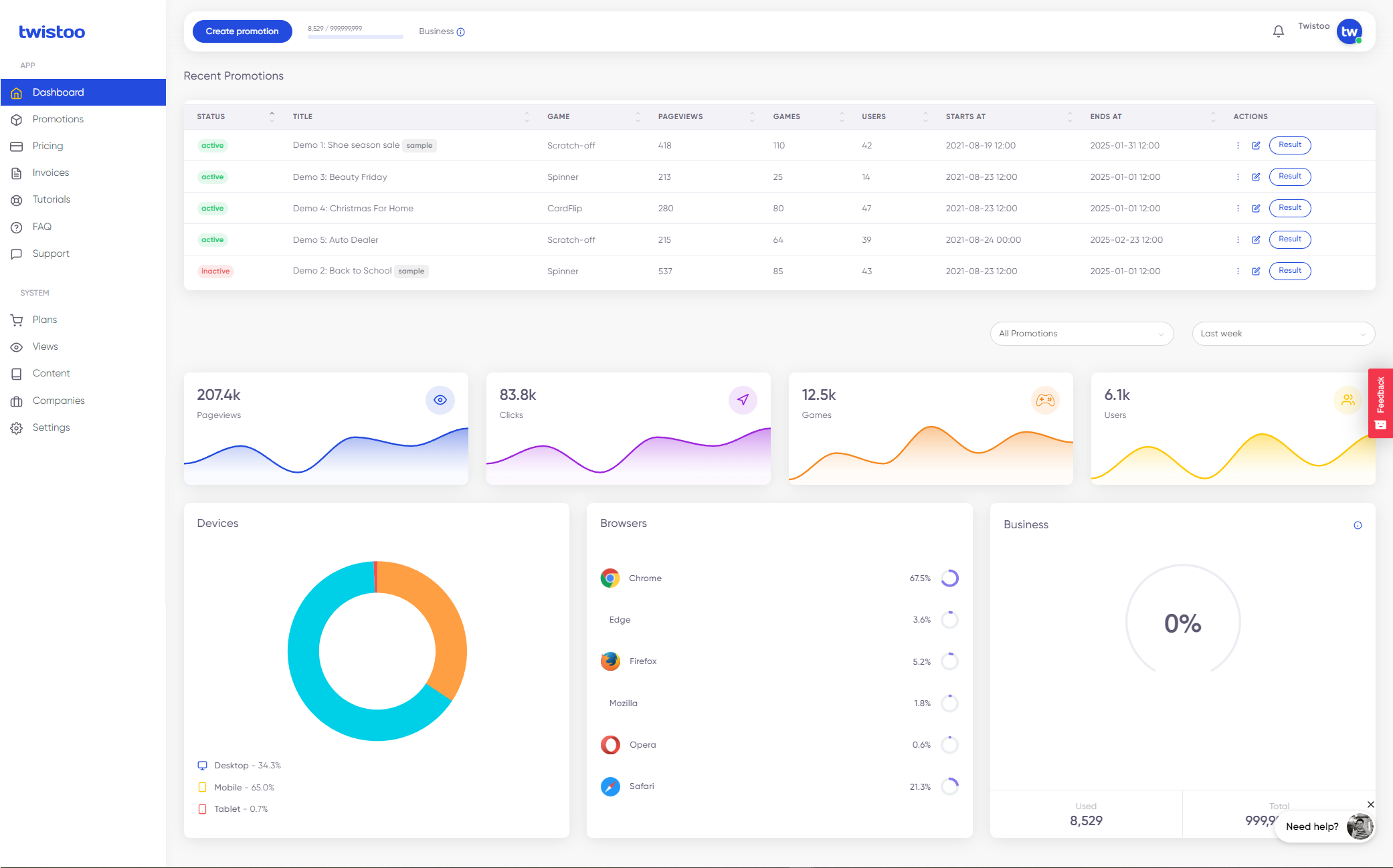Click info icon in Business panel
The height and width of the screenshot is (868, 1393).
[1358, 525]
